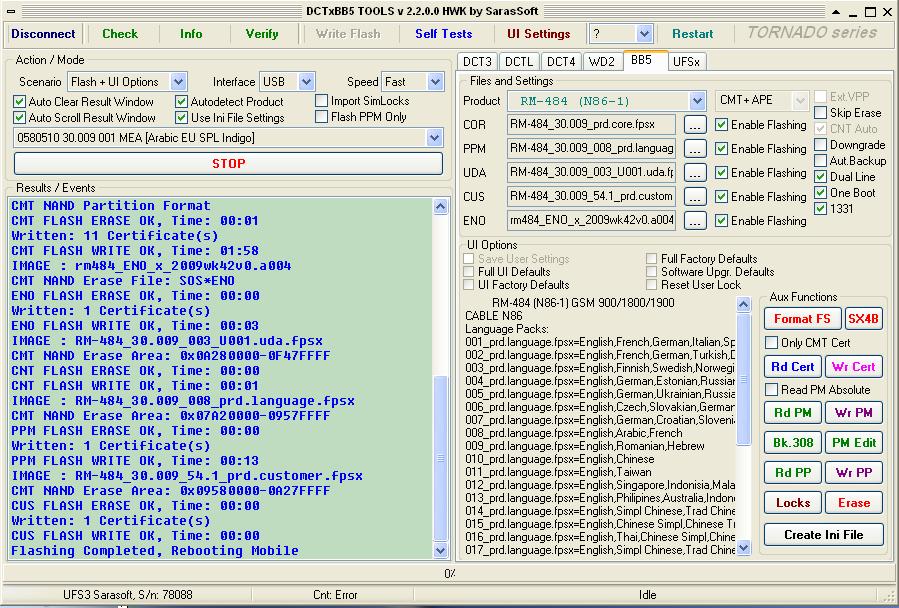
Task: Click the Format FS button
Action: click(x=802, y=319)
